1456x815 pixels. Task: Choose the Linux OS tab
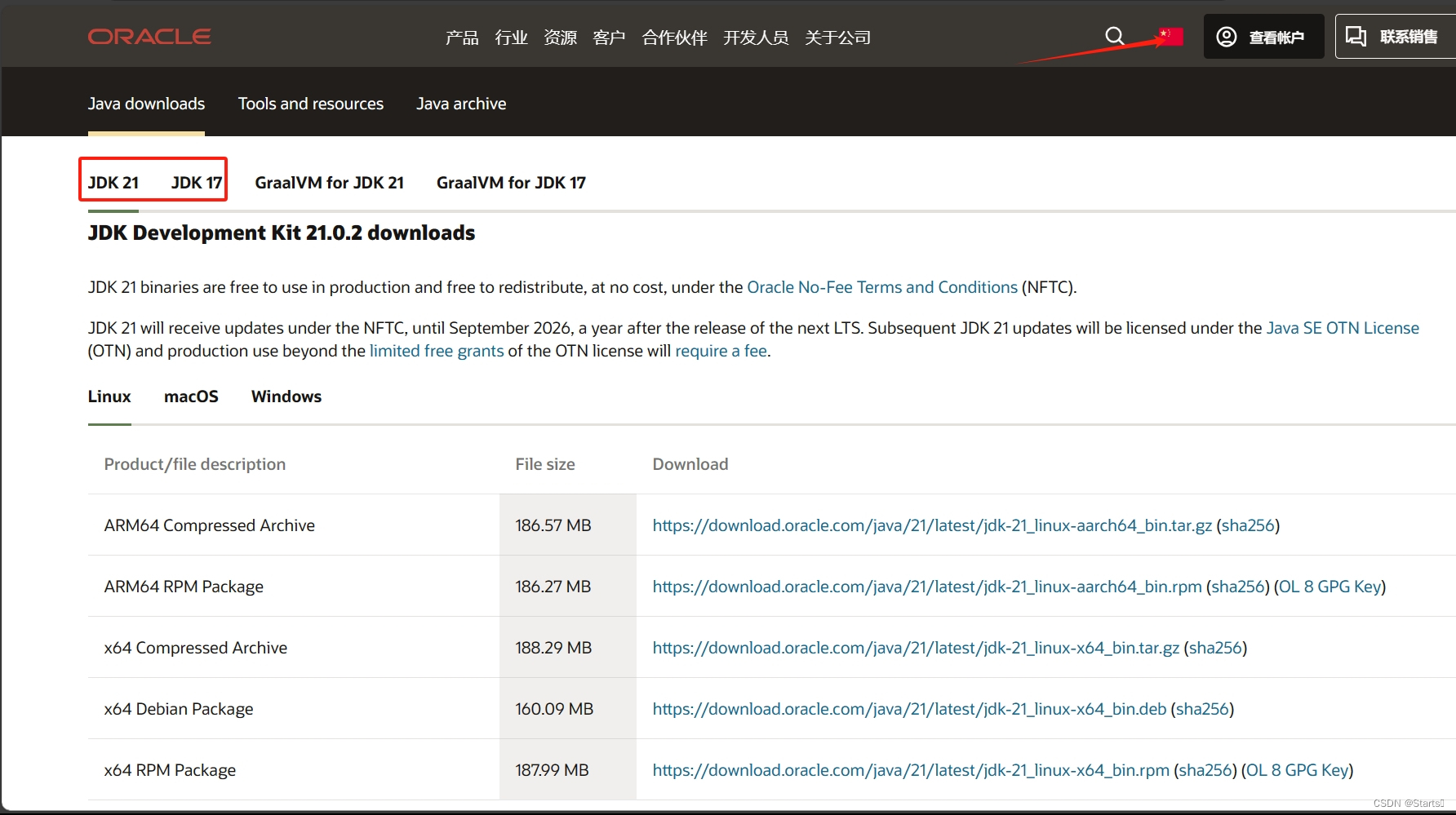[109, 396]
